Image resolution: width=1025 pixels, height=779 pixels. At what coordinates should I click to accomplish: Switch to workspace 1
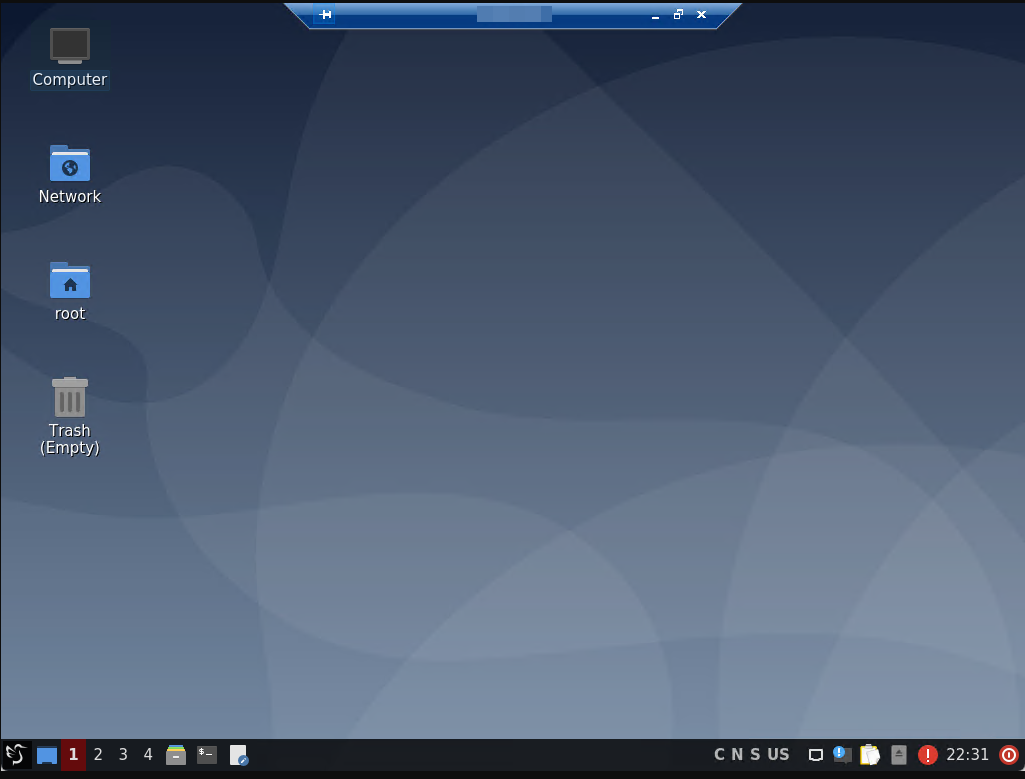(x=73, y=755)
